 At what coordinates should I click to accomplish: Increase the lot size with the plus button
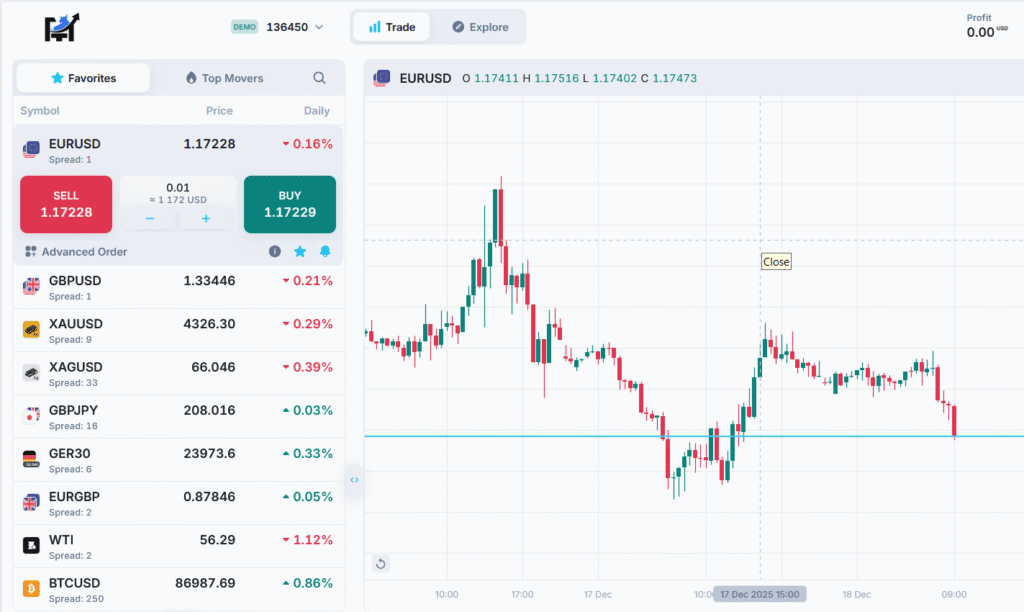pyautogui.click(x=206, y=218)
